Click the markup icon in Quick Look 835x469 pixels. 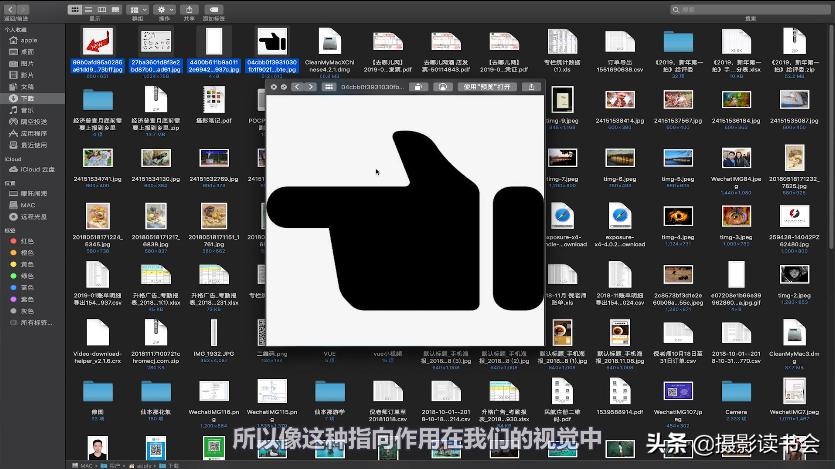[441, 87]
